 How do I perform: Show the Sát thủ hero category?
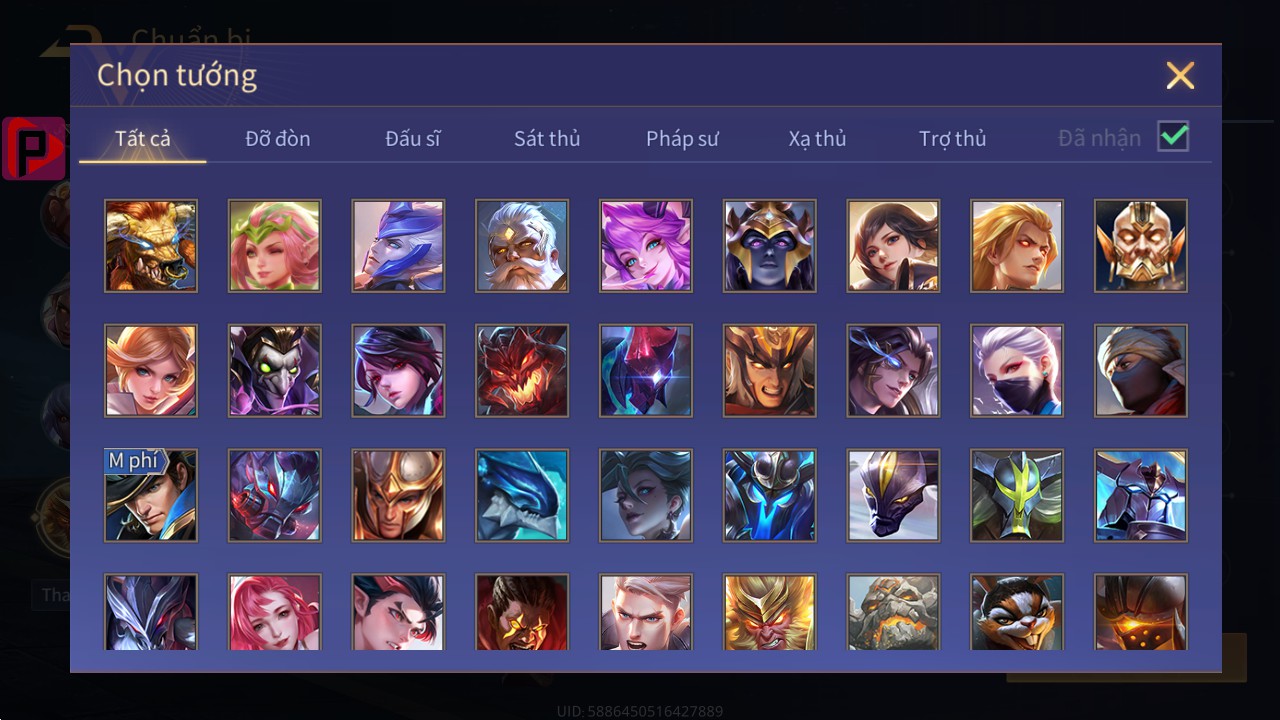pos(547,139)
